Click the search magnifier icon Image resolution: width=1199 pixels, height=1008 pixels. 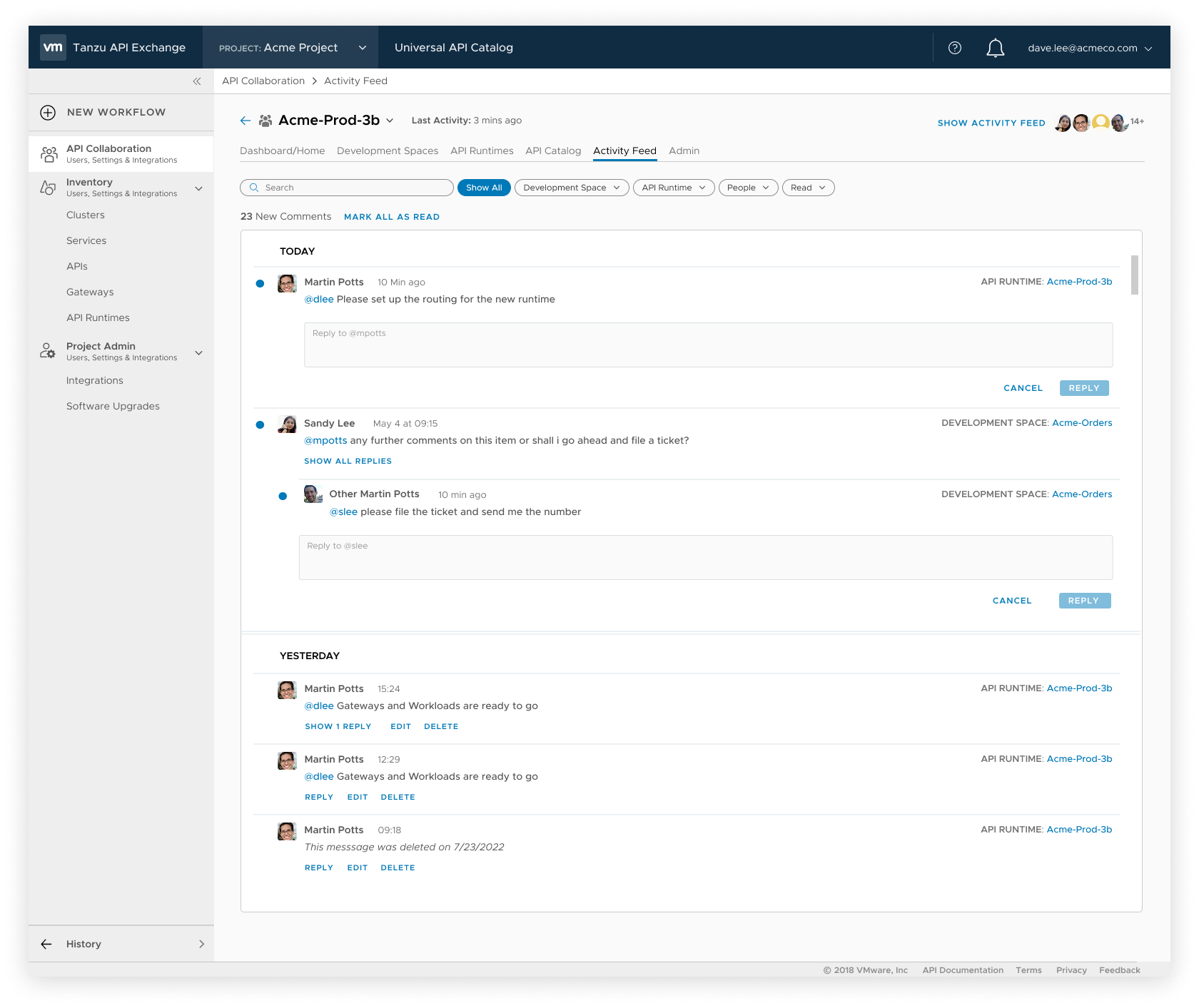tap(254, 188)
